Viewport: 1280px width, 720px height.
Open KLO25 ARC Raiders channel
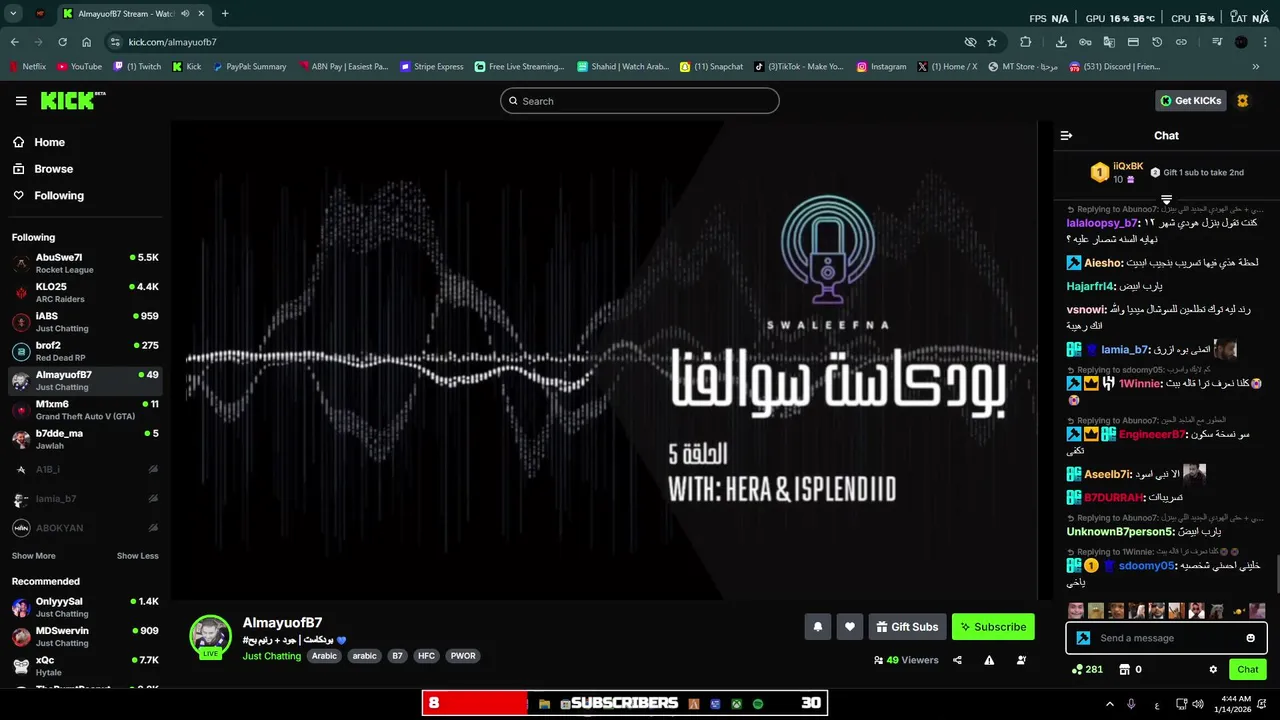click(85, 292)
